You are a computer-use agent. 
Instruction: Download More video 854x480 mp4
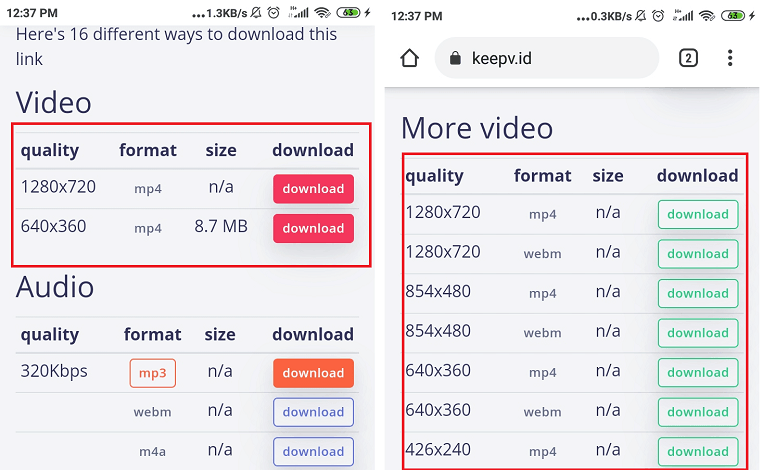[698, 293]
